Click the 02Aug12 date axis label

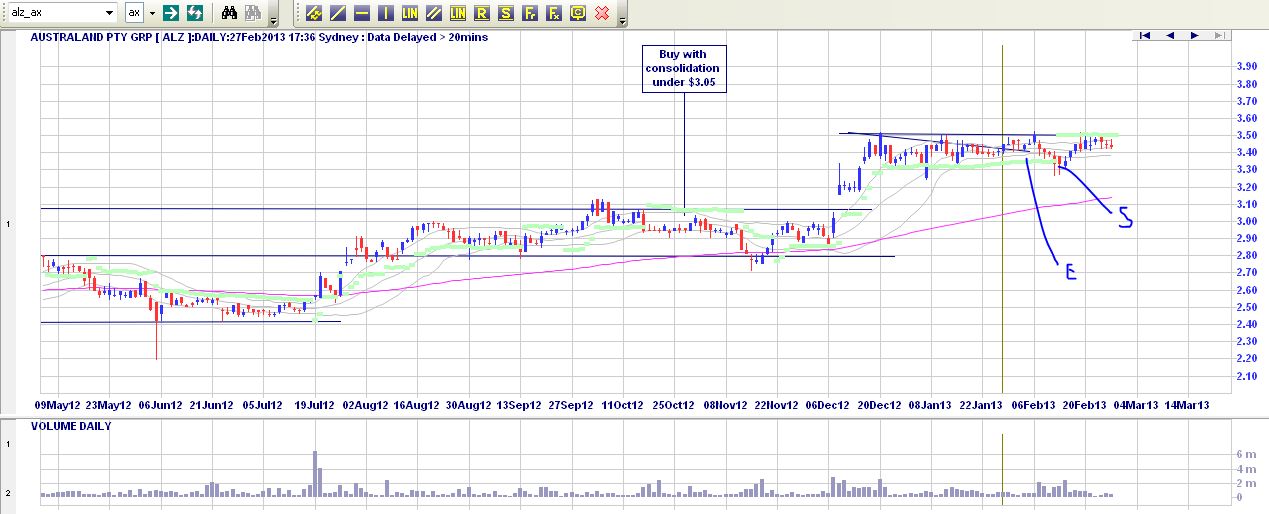point(365,406)
